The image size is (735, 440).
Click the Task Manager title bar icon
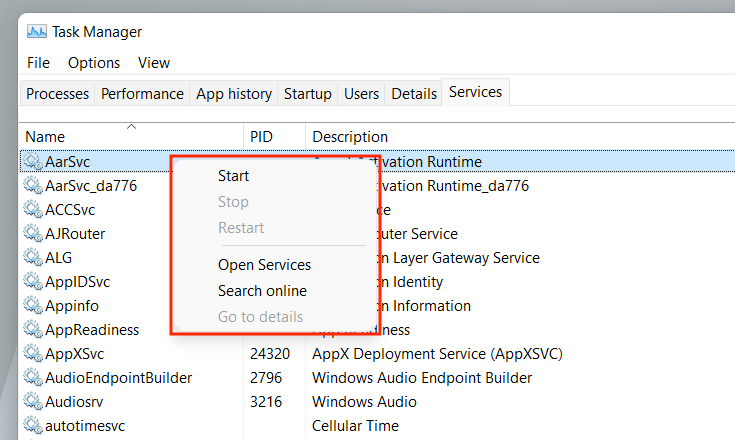click(37, 32)
